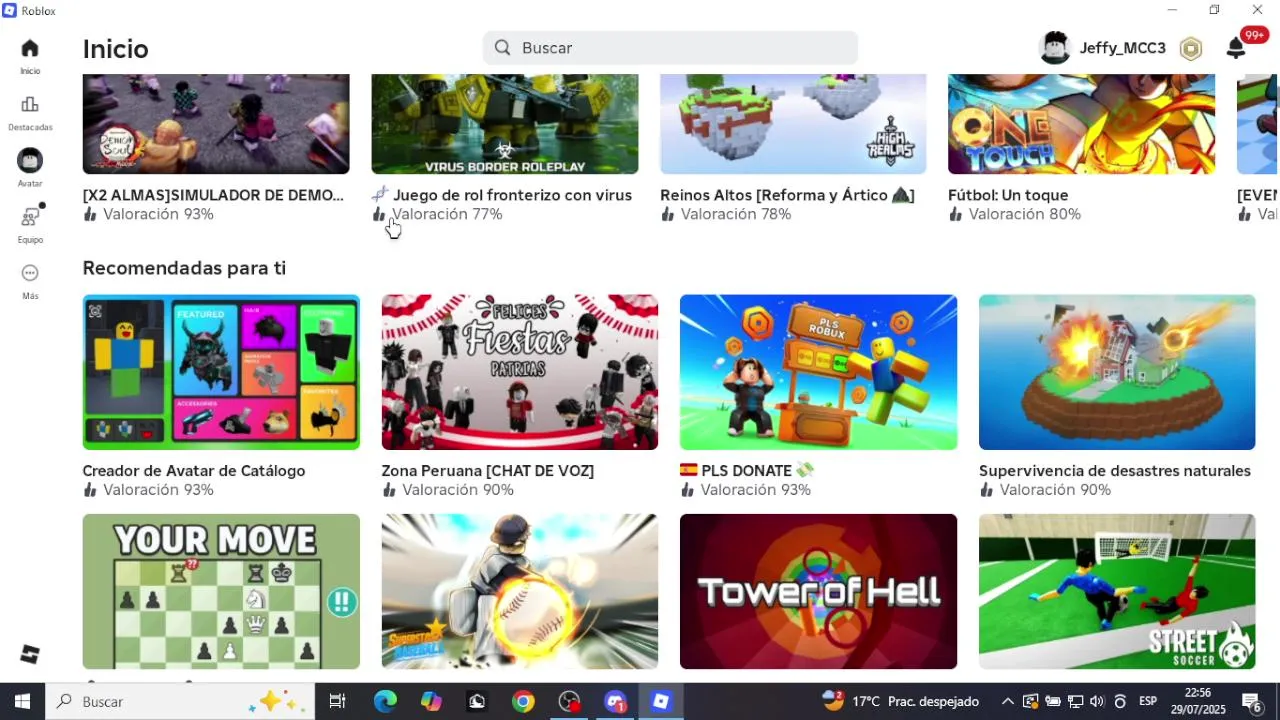Open the Inicio home icon in sidebar
1280x720 pixels.
point(30,48)
